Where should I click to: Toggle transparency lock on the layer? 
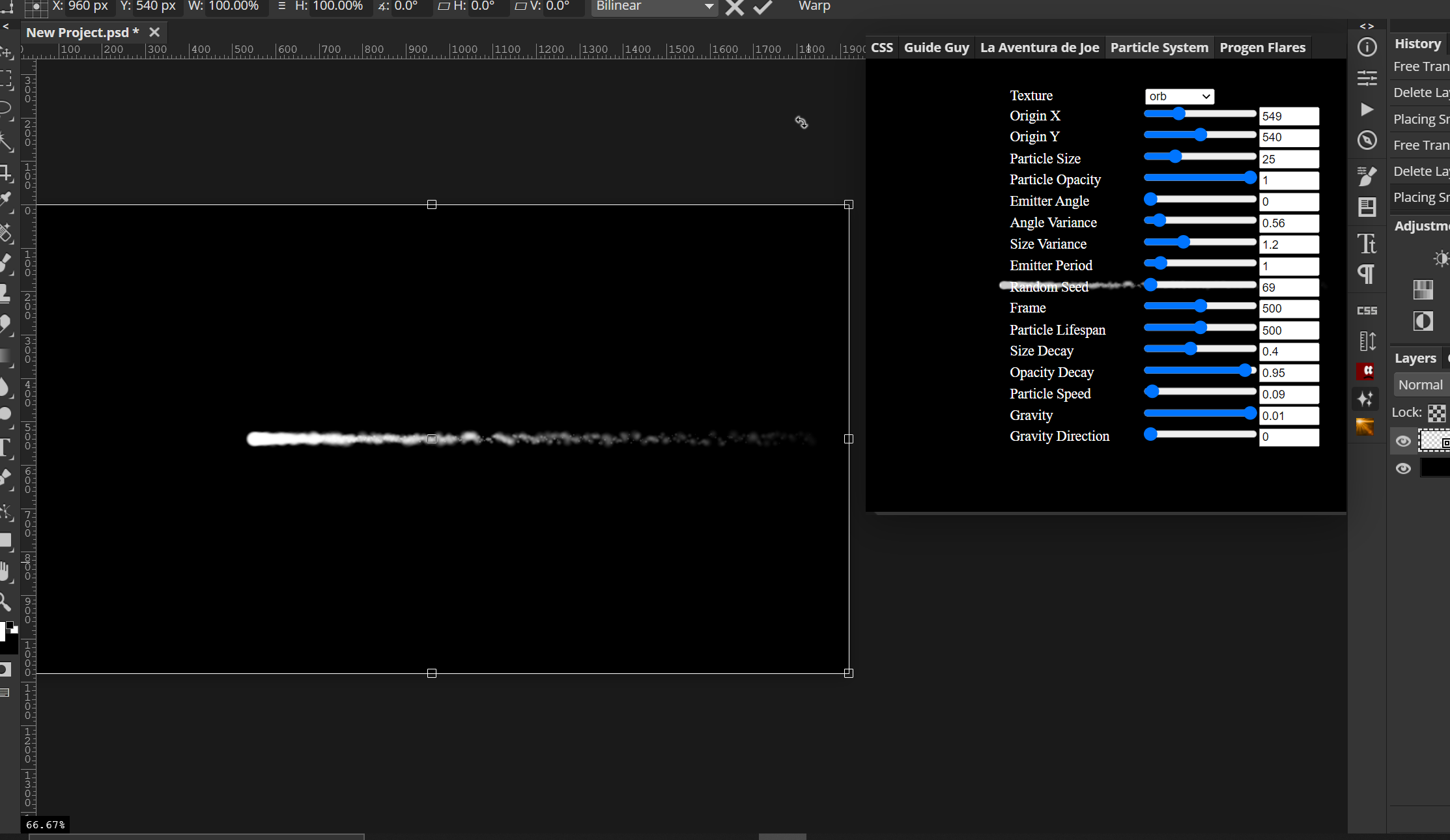pos(1437,412)
